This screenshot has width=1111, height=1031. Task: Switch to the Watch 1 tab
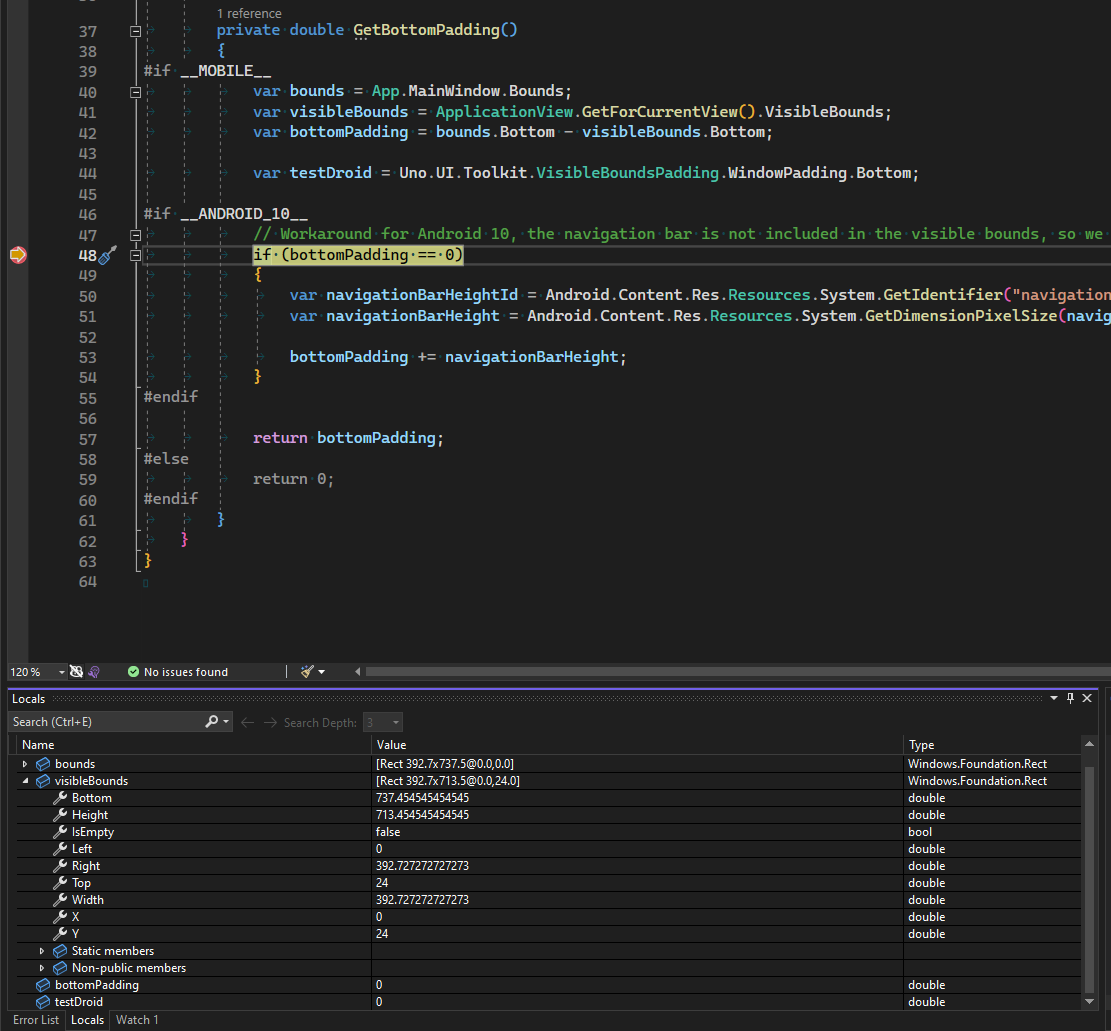click(137, 1019)
